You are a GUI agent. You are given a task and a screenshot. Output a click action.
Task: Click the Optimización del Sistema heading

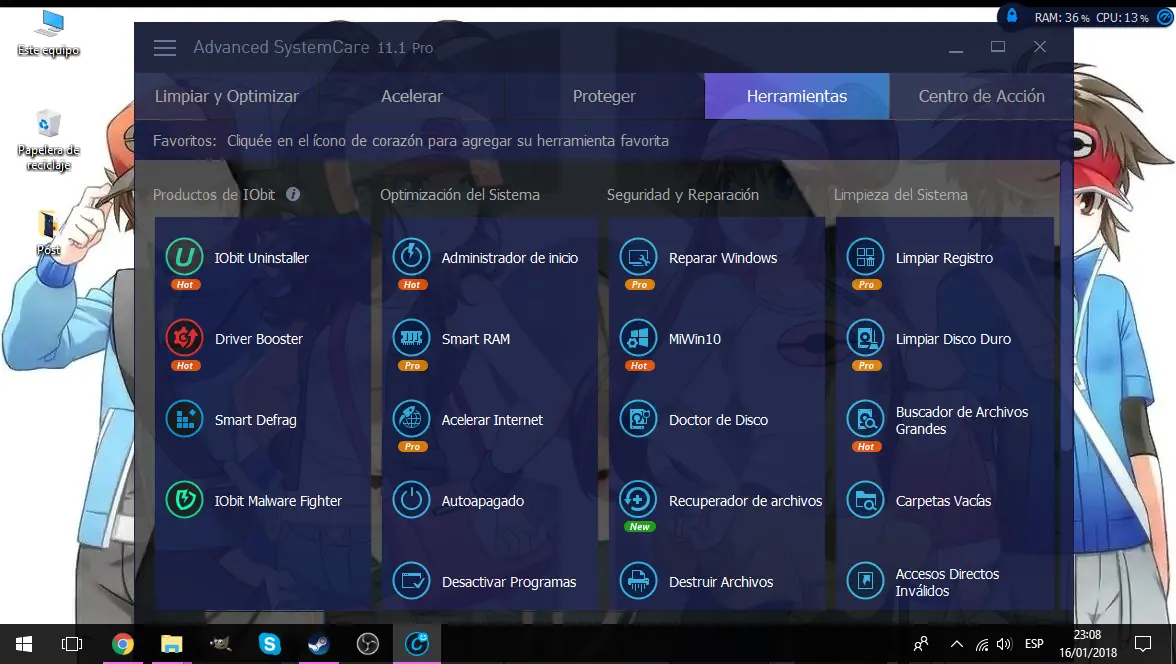(460, 194)
